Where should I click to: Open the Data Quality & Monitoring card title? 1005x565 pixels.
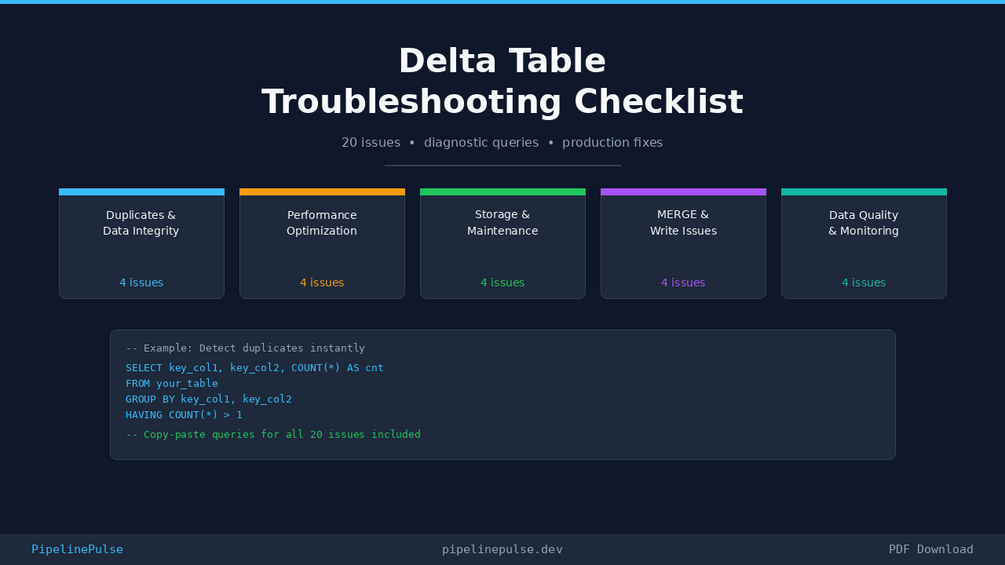(863, 223)
